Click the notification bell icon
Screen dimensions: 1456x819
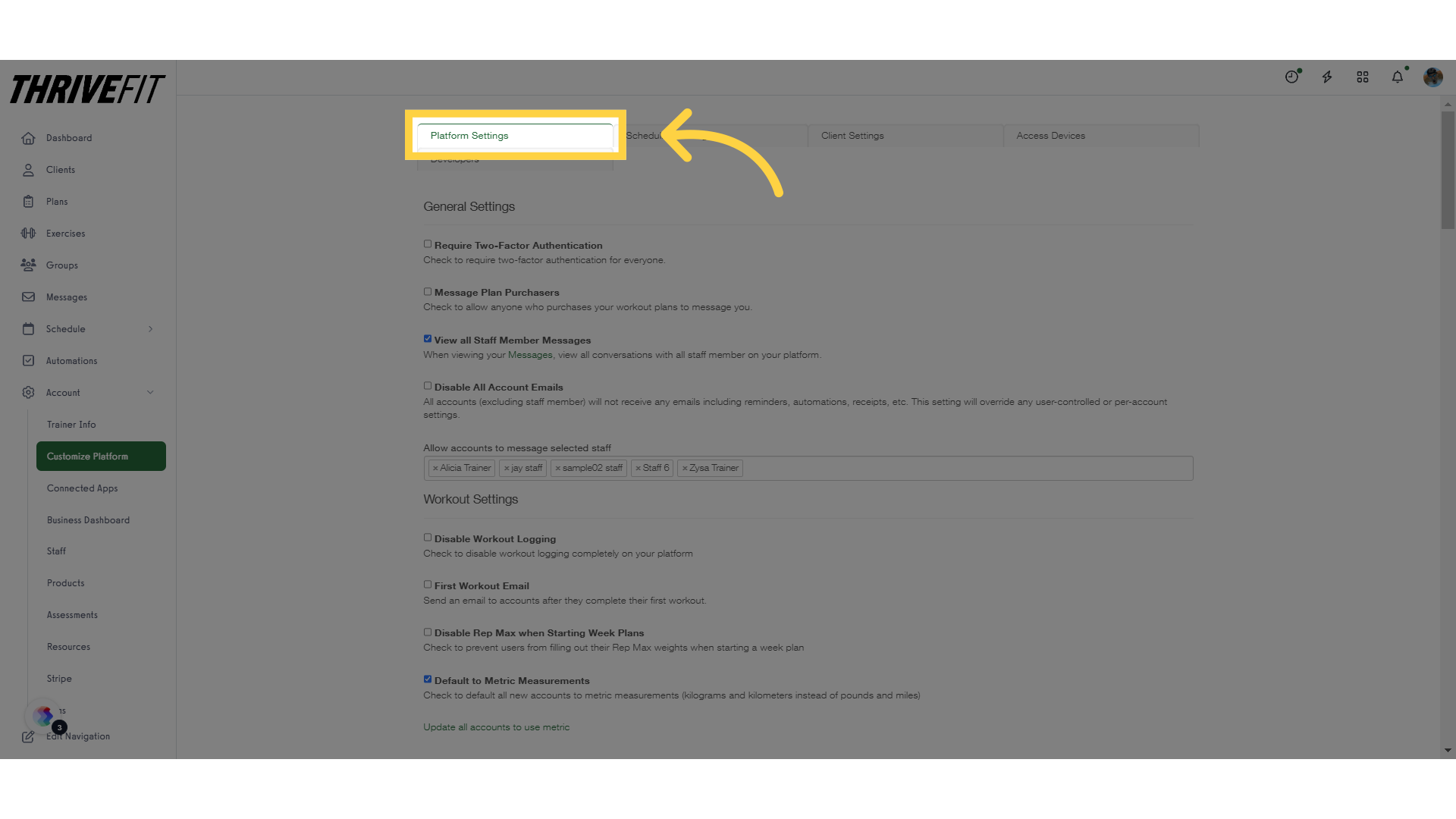1397,77
